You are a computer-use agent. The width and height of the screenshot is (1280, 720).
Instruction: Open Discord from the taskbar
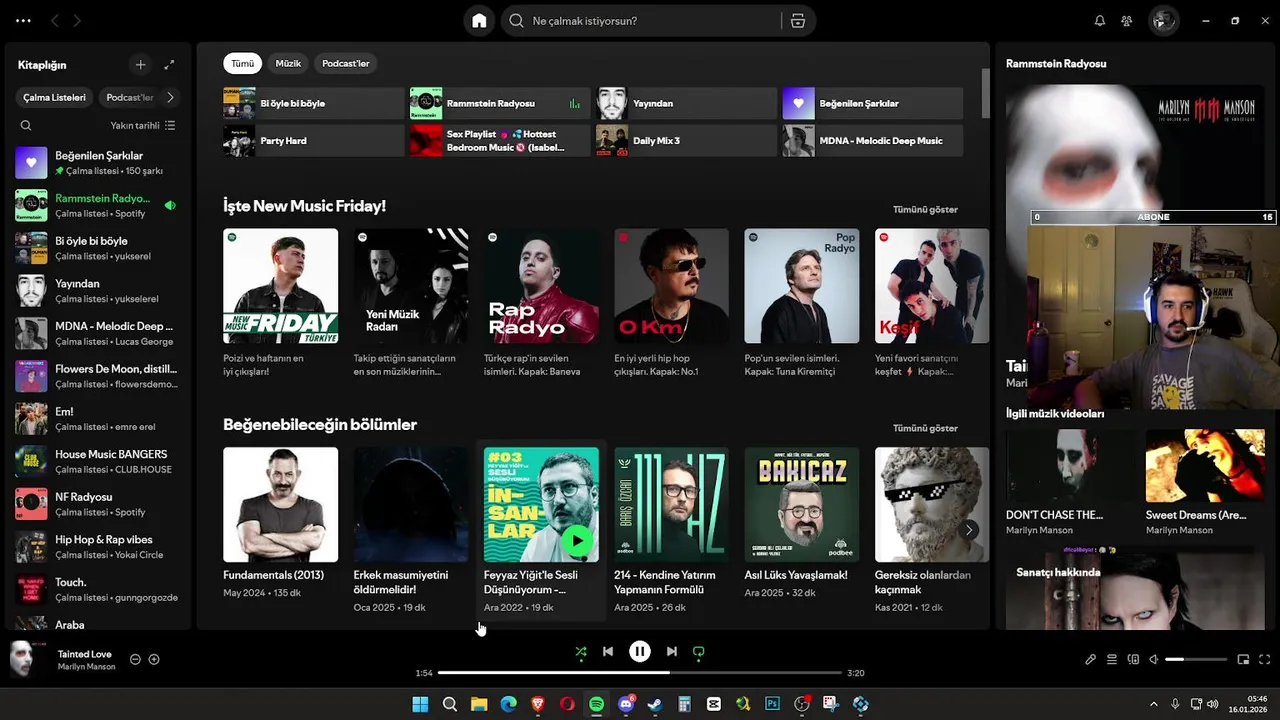click(x=626, y=704)
